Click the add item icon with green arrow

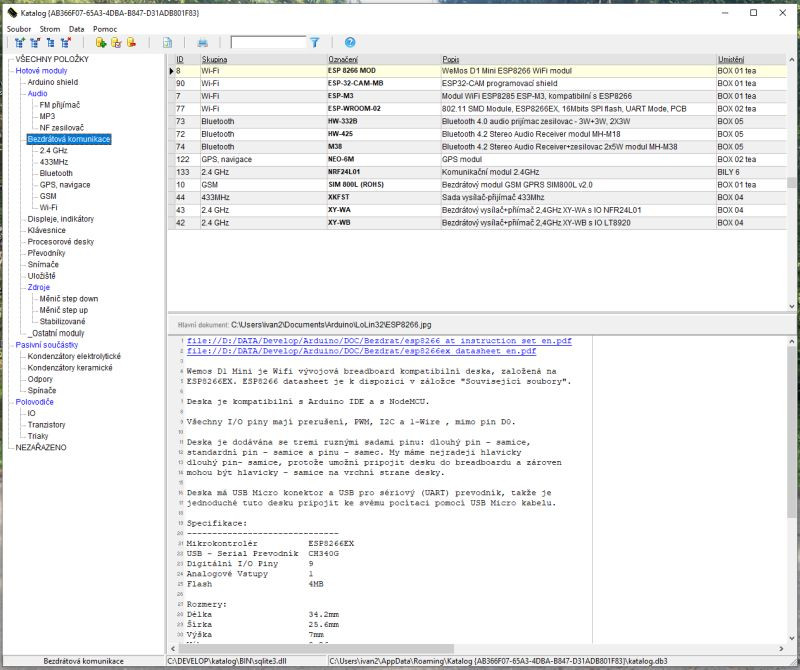click(x=101, y=43)
